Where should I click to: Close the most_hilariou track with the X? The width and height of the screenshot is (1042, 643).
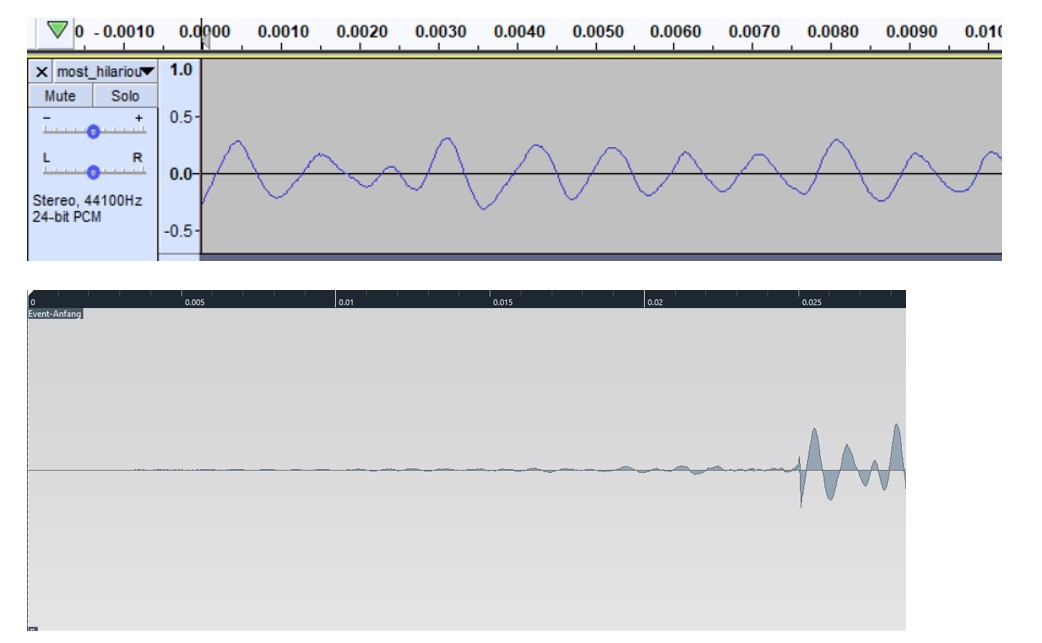click(x=41, y=72)
